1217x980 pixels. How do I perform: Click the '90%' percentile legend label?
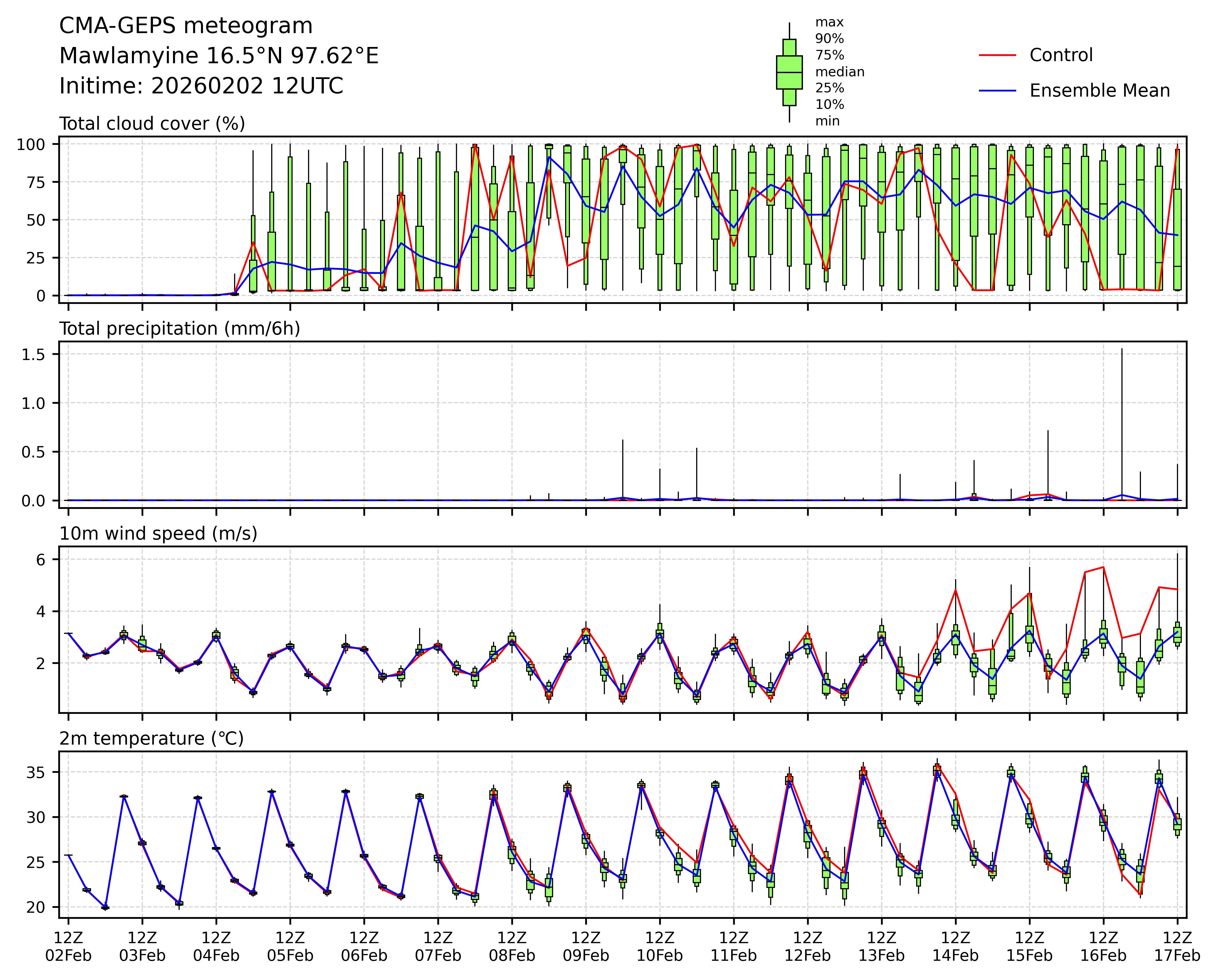pos(829,39)
